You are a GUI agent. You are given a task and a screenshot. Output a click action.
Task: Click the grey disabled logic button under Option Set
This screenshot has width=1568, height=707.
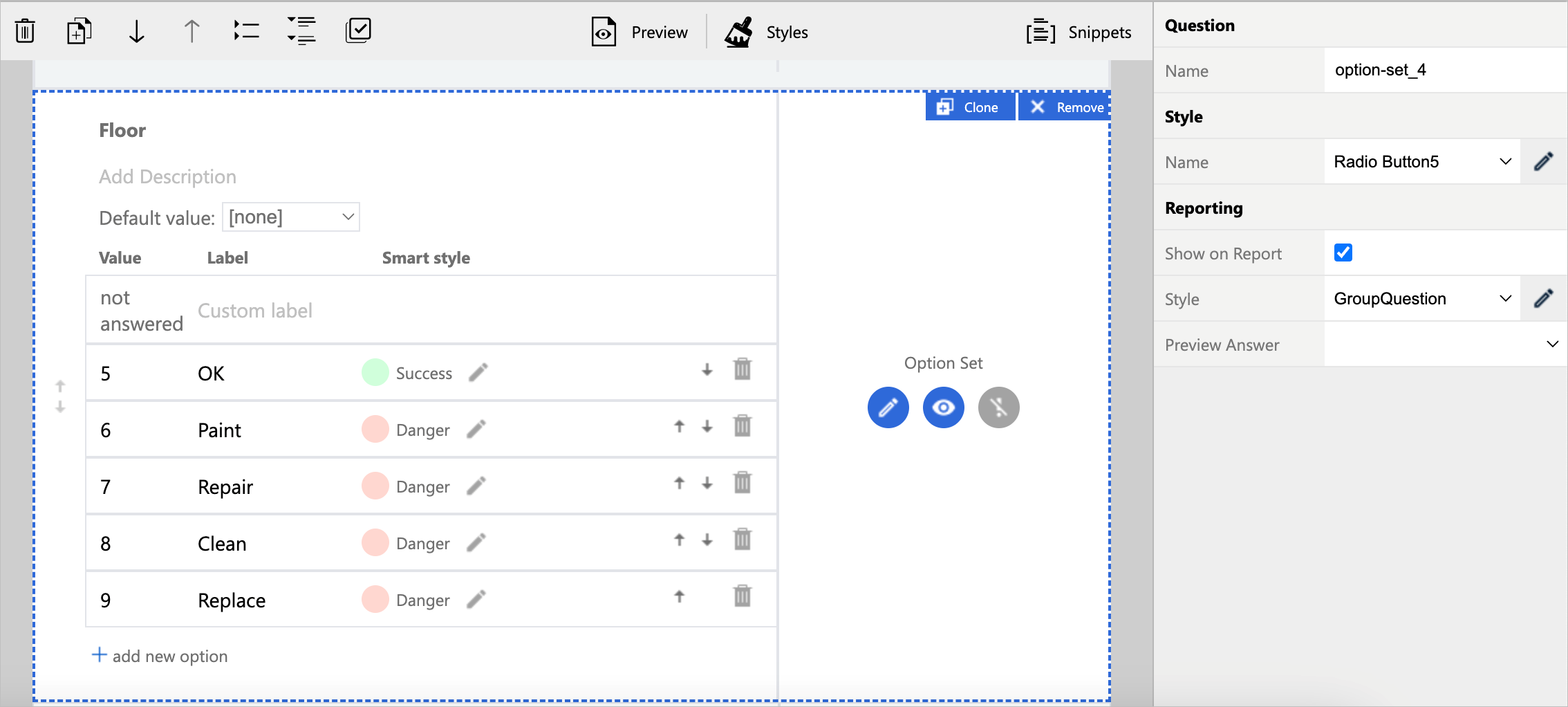click(x=998, y=407)
